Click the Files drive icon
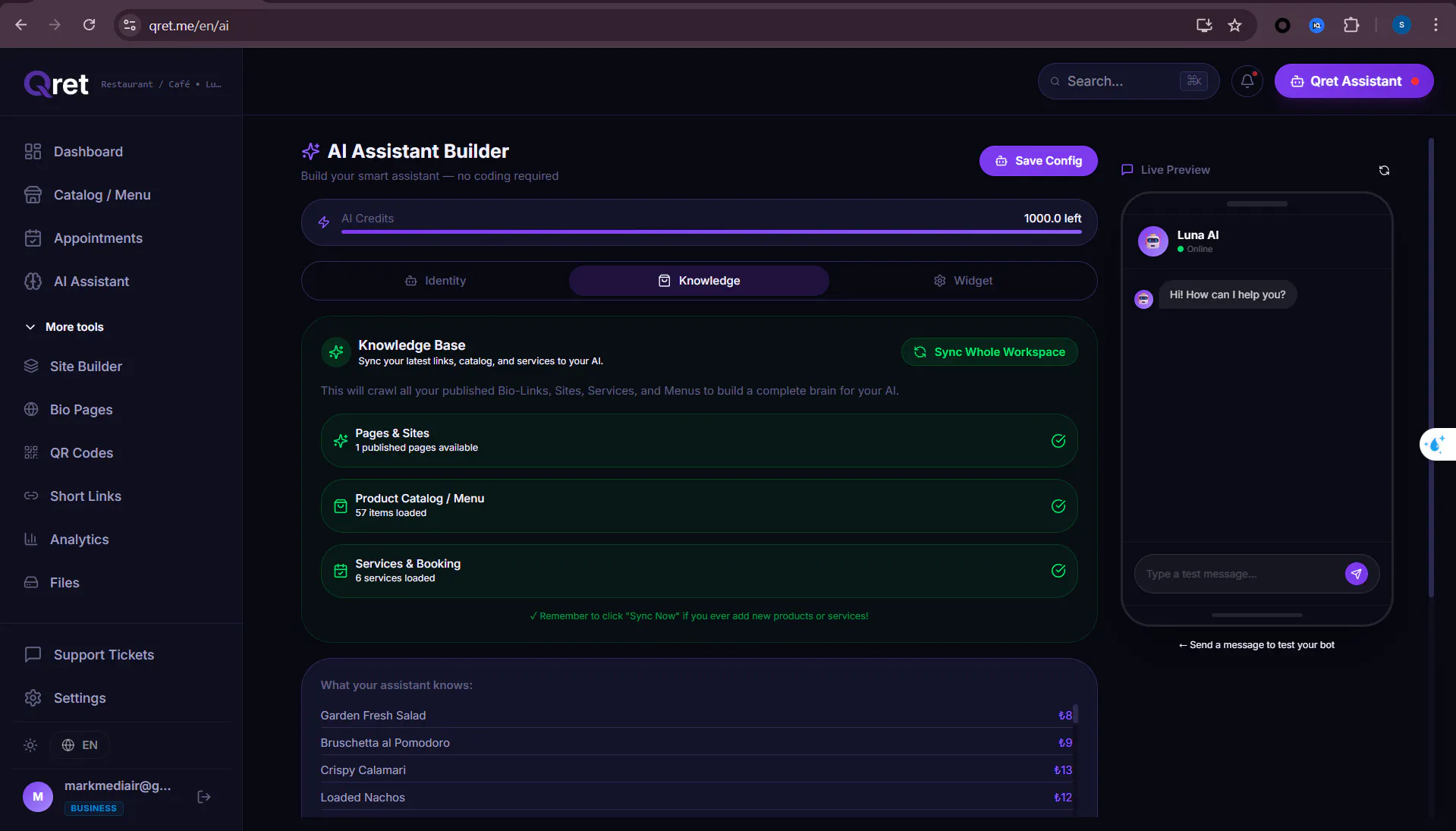The width and height of the screenshot is (1456, 831). (x=31, y=583)
